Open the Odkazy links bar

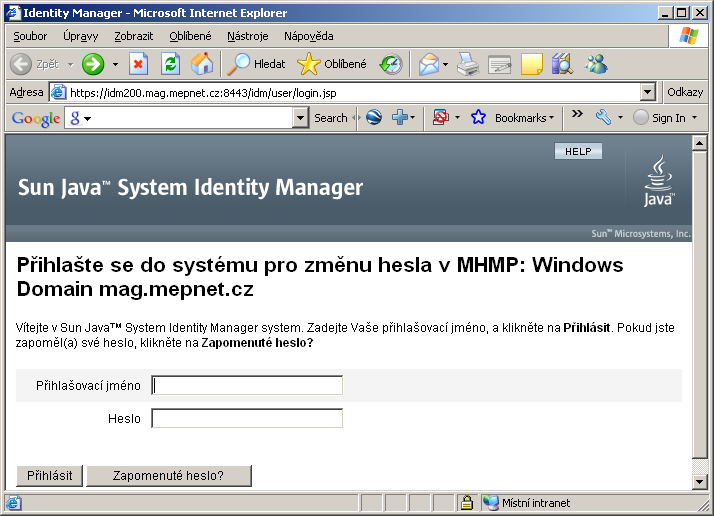point(685,92)
